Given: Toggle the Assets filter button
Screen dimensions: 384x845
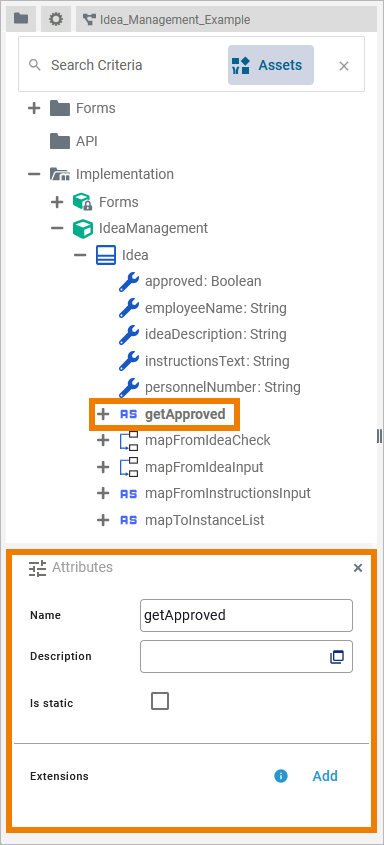Looking at the screenshot, I should pyautogui.click(x=271, y=65).
